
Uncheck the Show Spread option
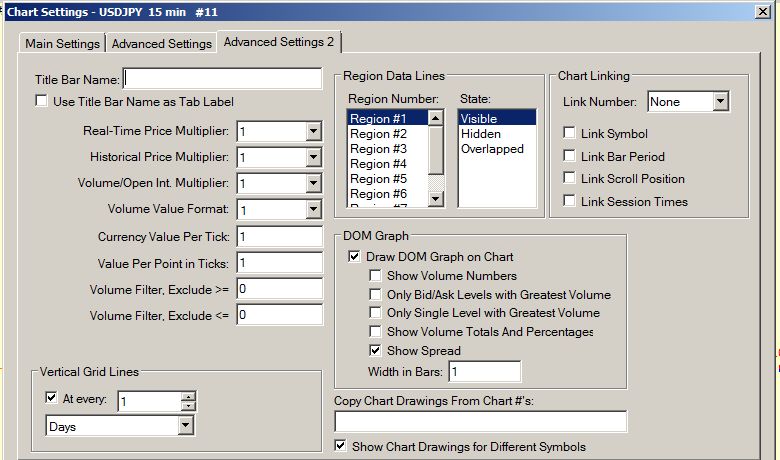[375, 351]
